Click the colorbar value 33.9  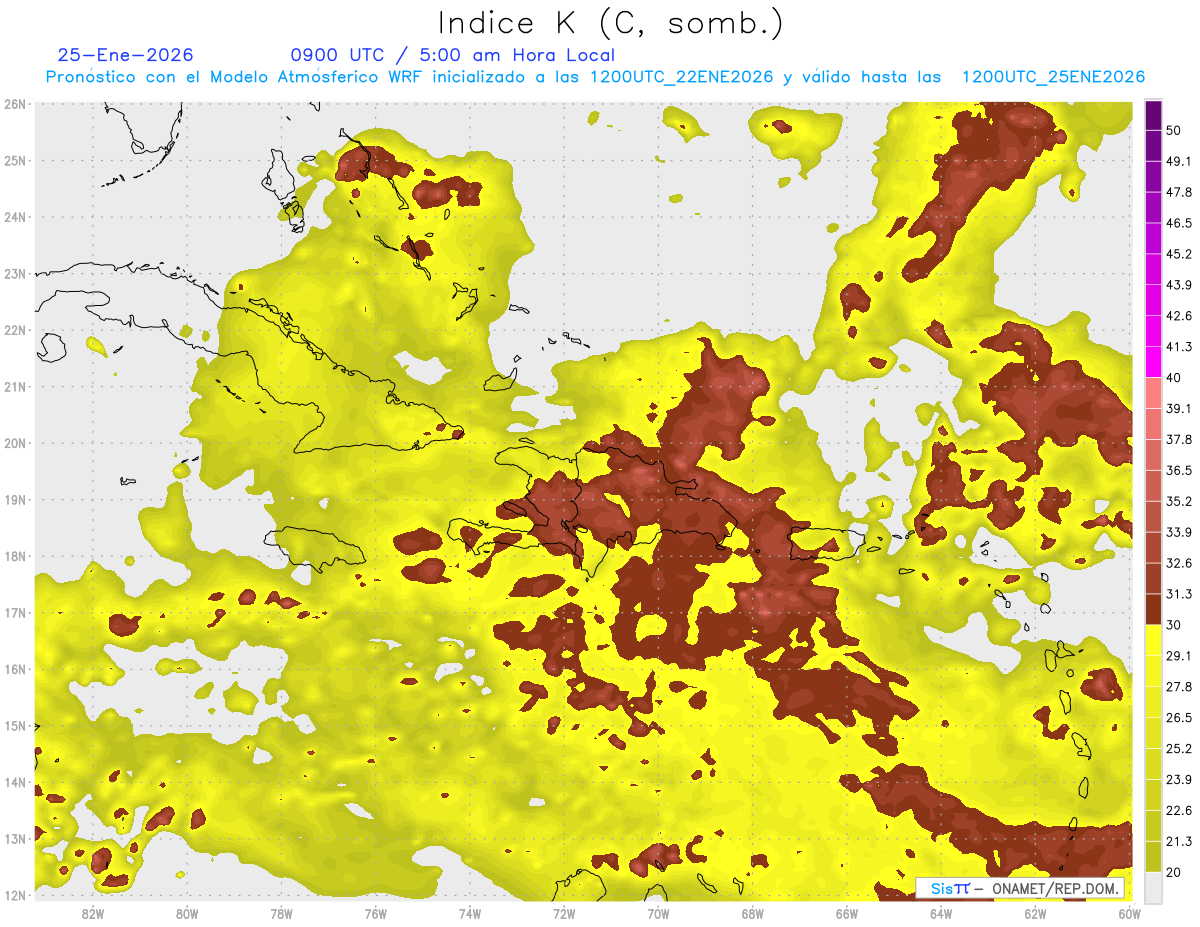tap(1179, 532)
